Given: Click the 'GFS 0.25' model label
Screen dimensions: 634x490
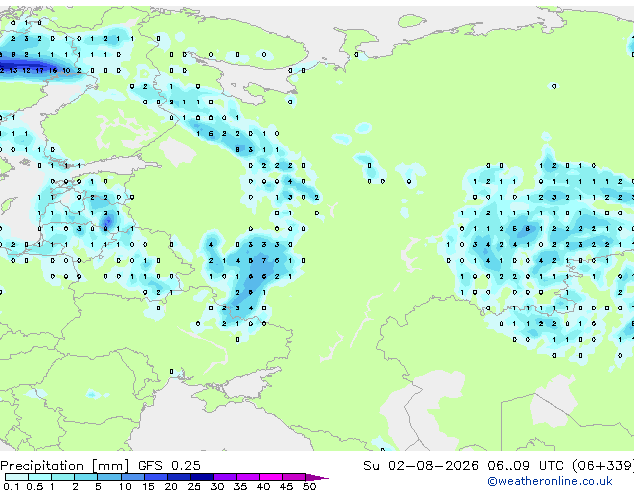Looking at the screenshot, I should 169,466.
